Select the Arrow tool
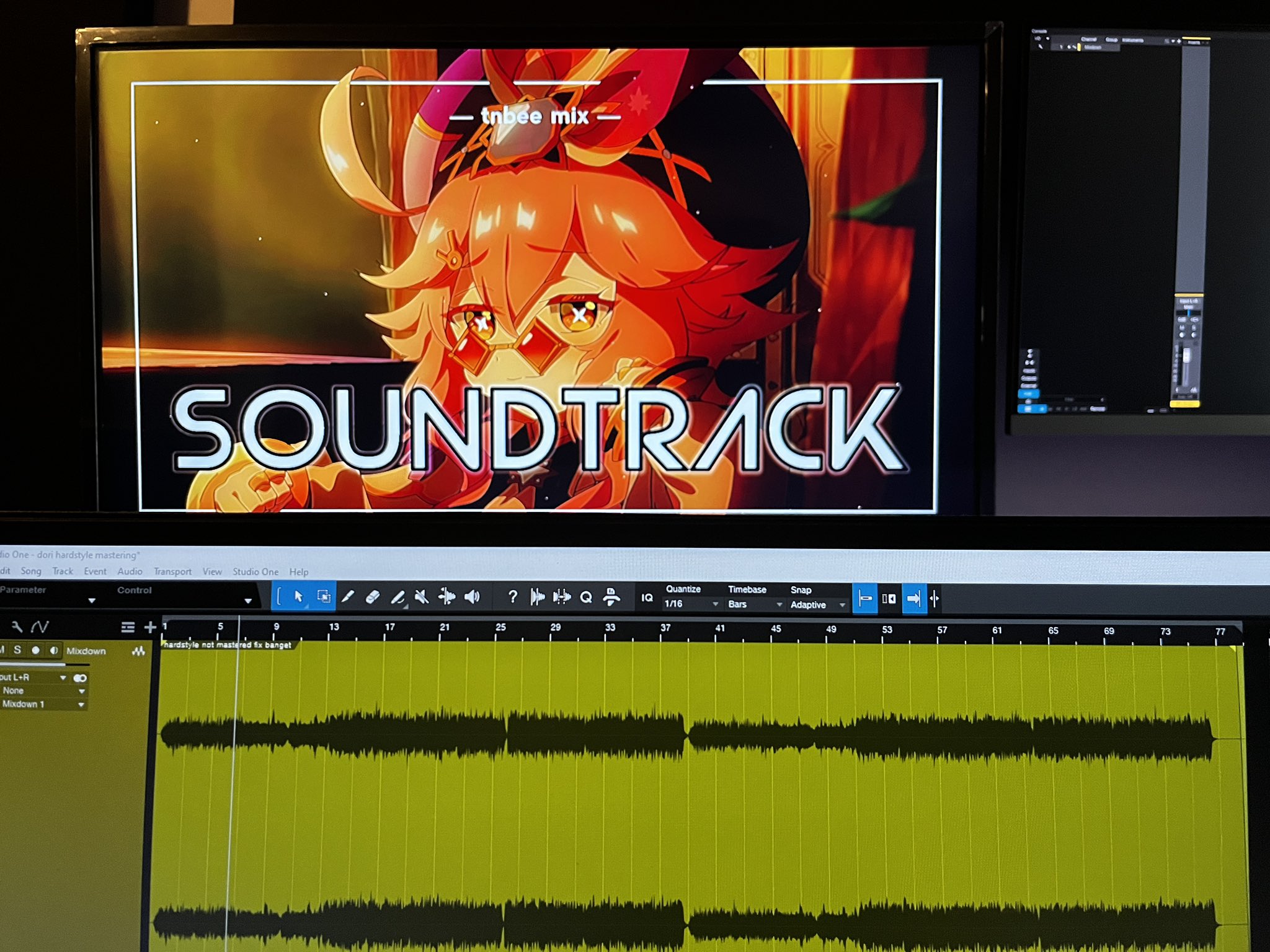 298,596
